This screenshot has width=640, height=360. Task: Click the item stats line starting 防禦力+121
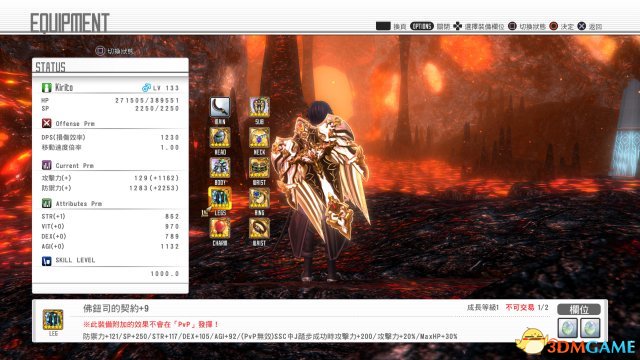click(270, 337)
